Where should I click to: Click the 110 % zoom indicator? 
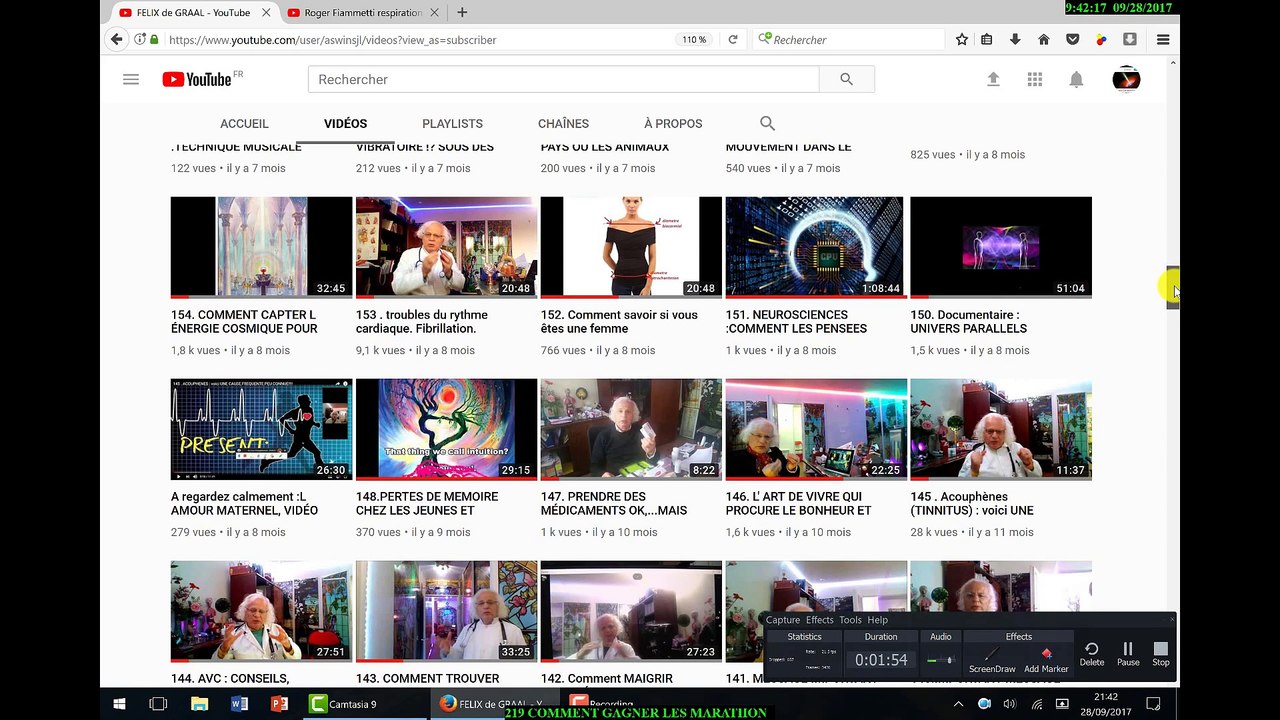click(x=694, y=39)
